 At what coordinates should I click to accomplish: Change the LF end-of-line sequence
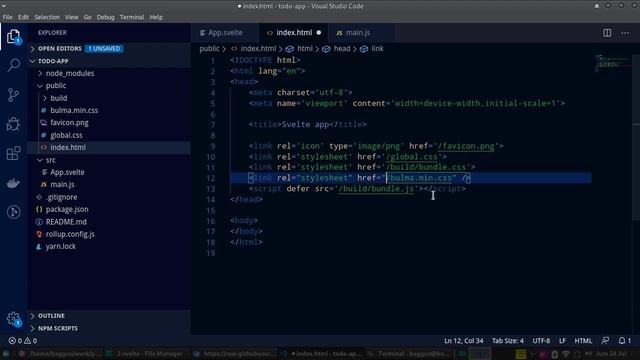[562, 340]
